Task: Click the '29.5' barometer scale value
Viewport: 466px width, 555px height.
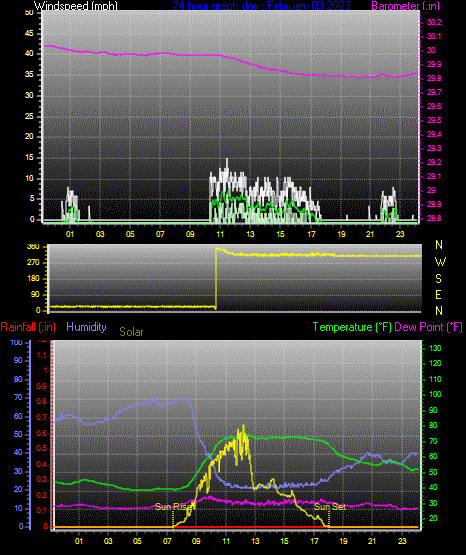Action: 434,120
